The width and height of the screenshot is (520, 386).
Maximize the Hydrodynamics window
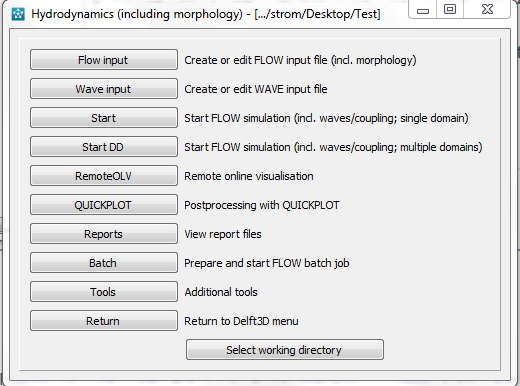coord(450,9)
